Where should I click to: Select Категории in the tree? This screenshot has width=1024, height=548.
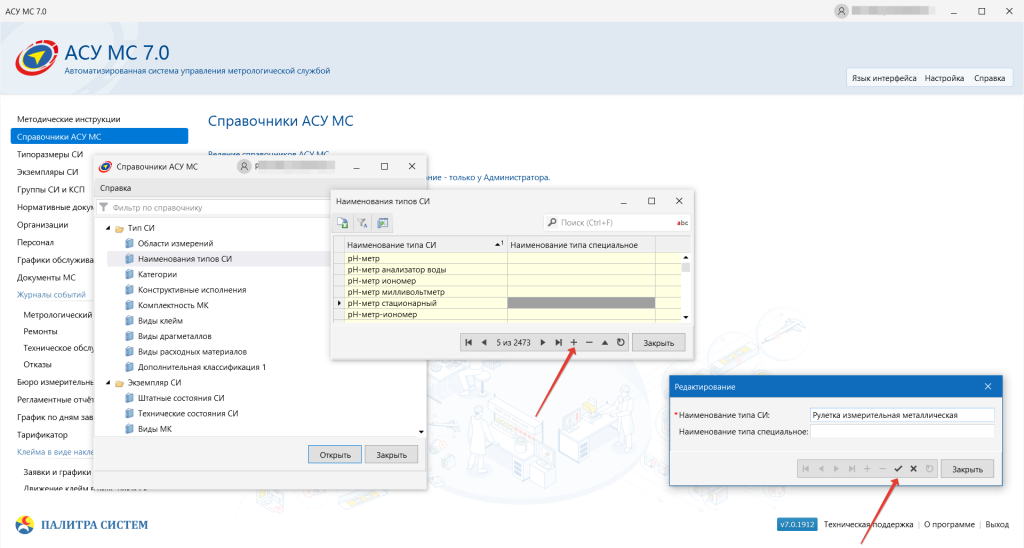click(x=157, y=274)
